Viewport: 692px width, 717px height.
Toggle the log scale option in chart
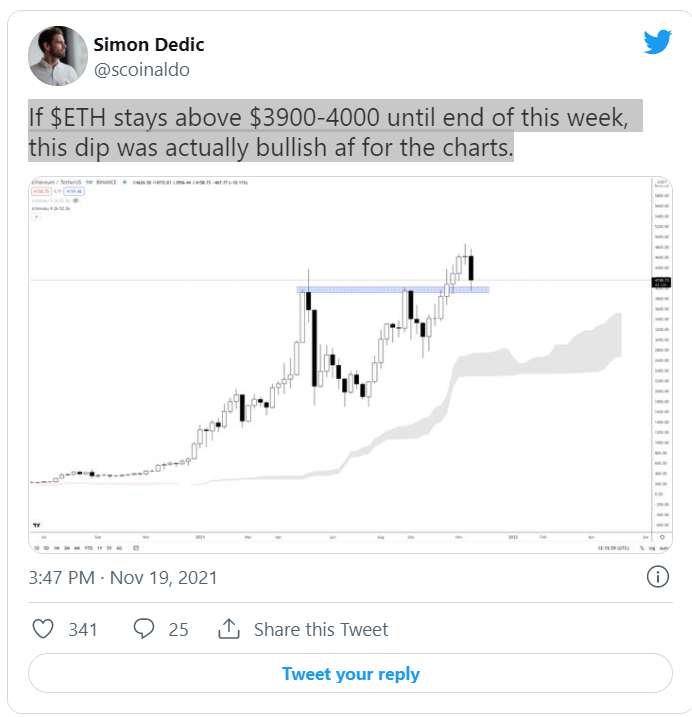[x=652, y=548]
